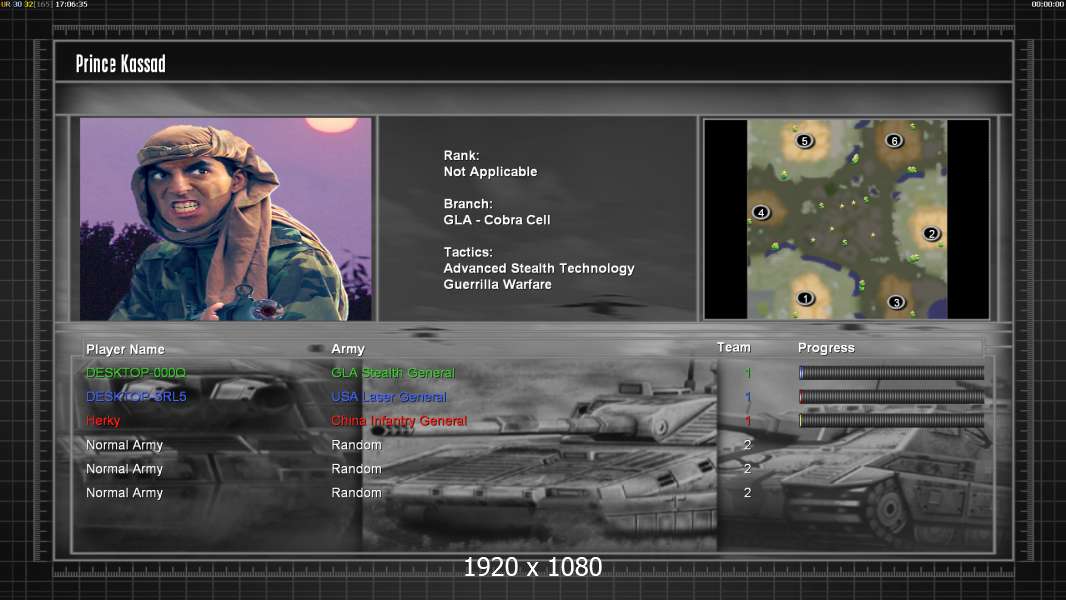The width and height of the screenshot is (1066, 600).
Task: Click the 'Not Applicable' rank value
Action: [x=490, y=172]
